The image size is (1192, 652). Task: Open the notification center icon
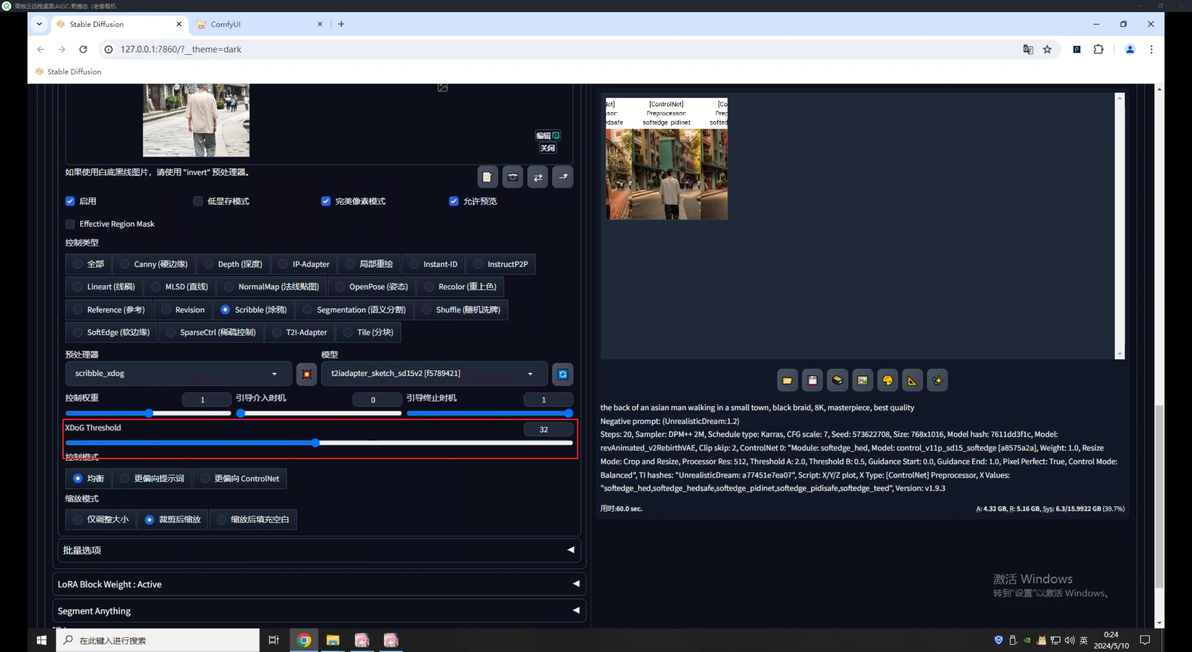1145,640
